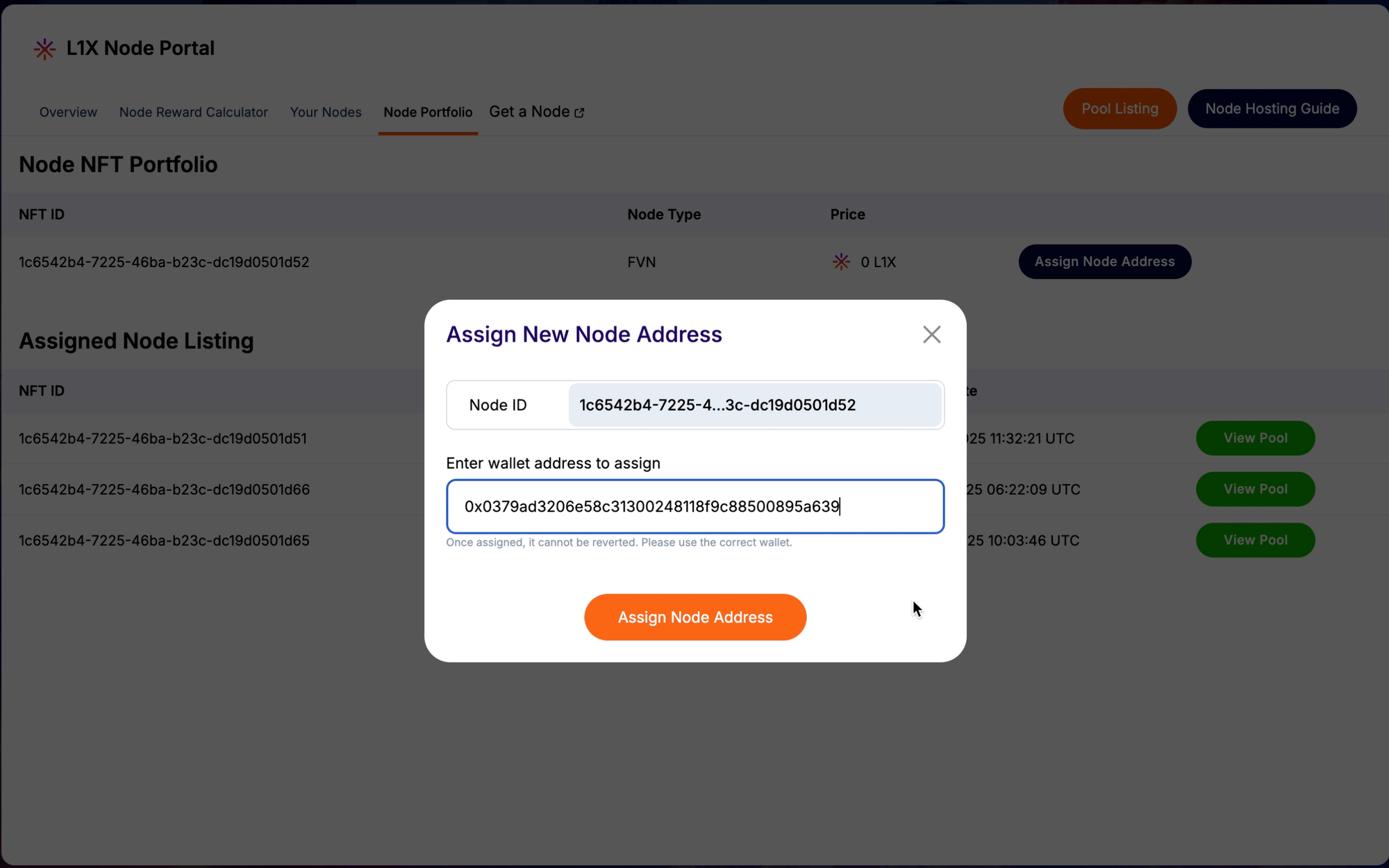
Task: Close the Assign New Node Address dialog
Action: [x=931, y=335]
